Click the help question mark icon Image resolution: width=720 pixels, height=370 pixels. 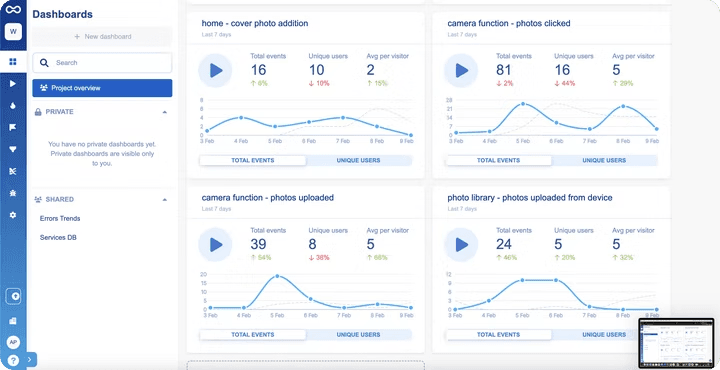[13, 360]
